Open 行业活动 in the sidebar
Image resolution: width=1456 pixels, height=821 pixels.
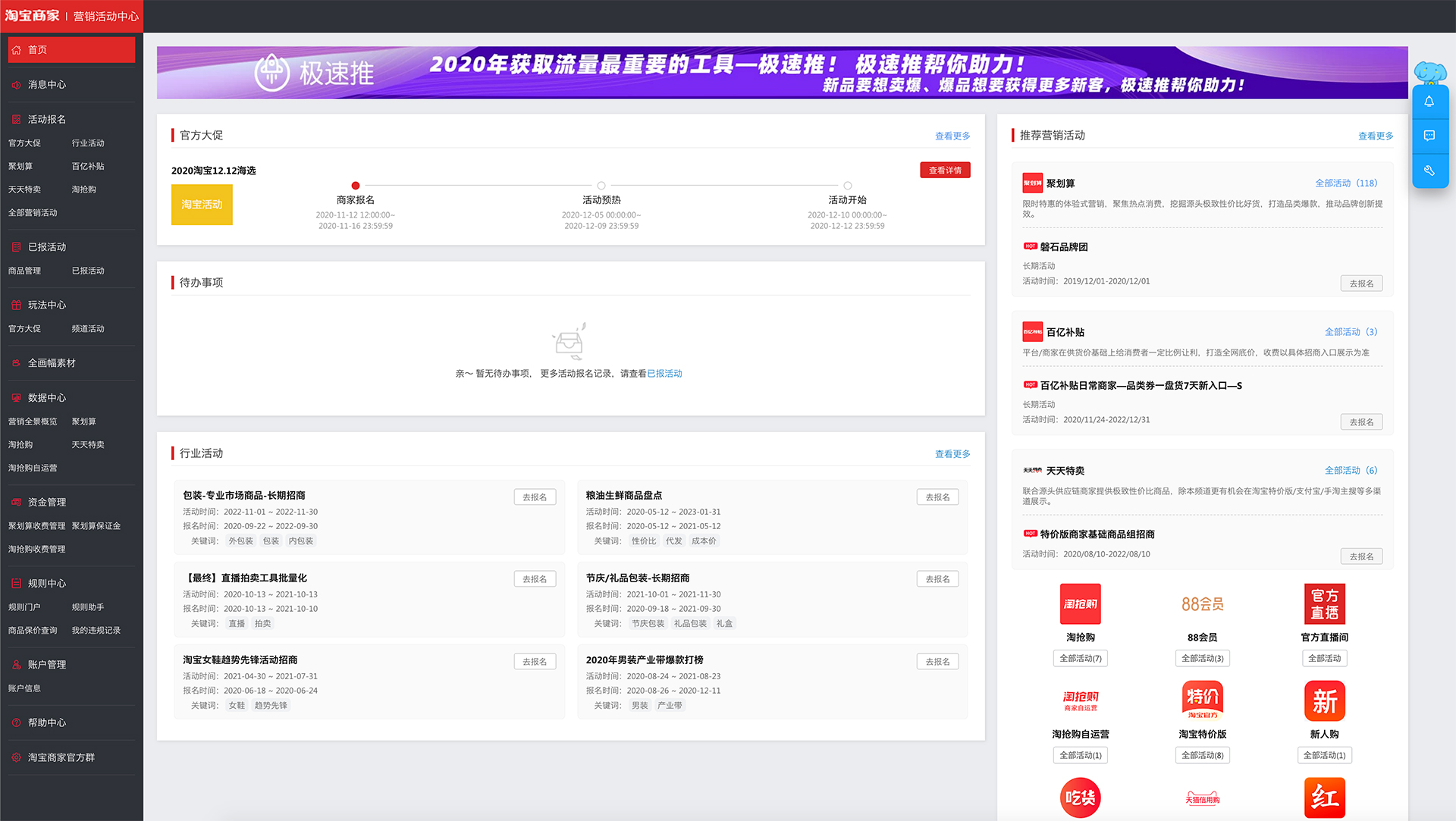pyautogui.click(x=88, y=143)
